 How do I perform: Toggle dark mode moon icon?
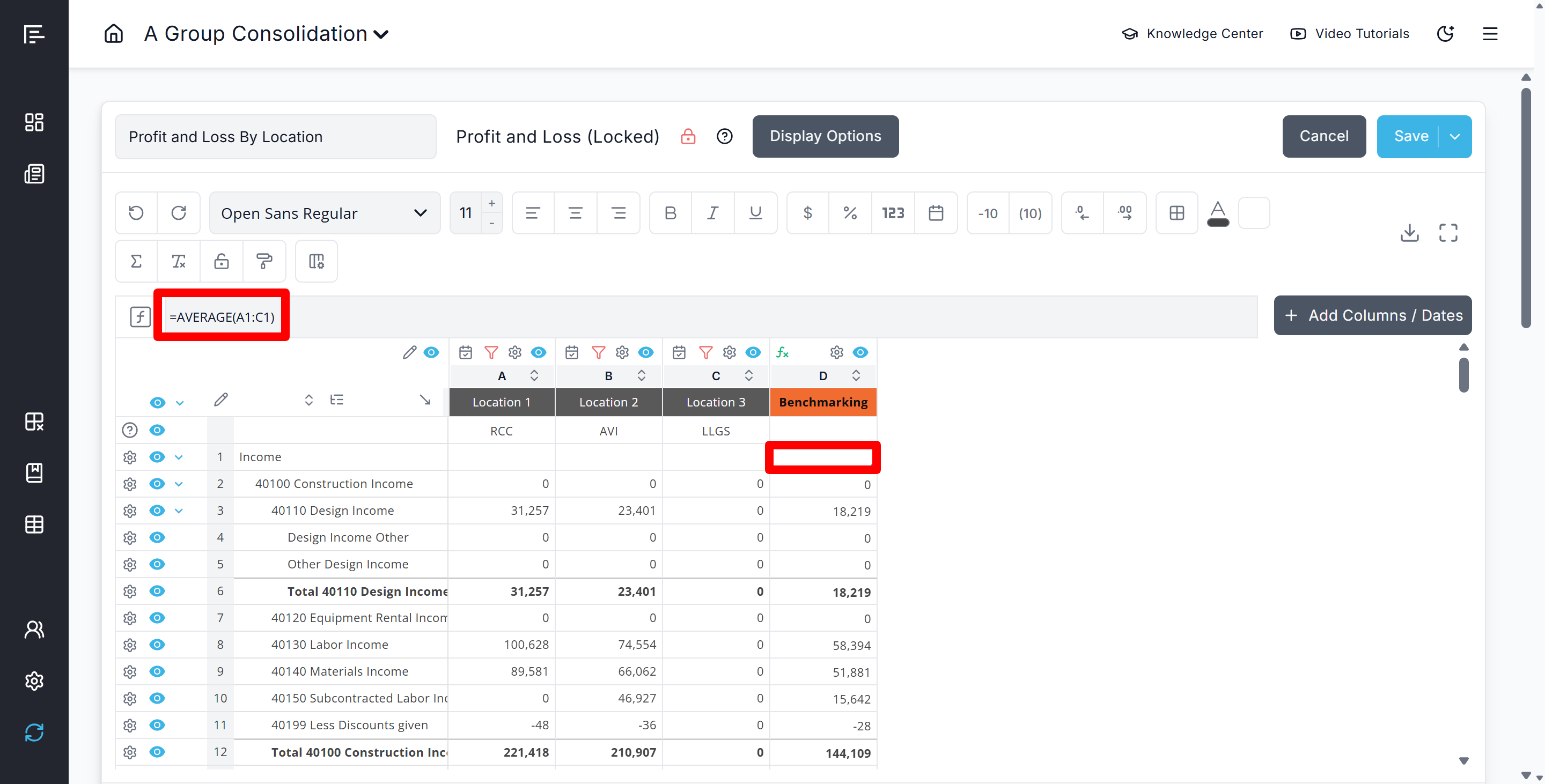1445,34
